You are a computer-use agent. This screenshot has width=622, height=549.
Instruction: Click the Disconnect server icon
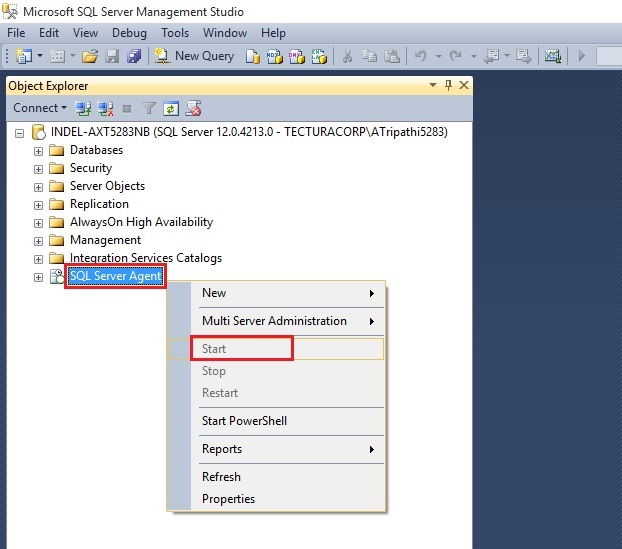(x=105, y=108)
